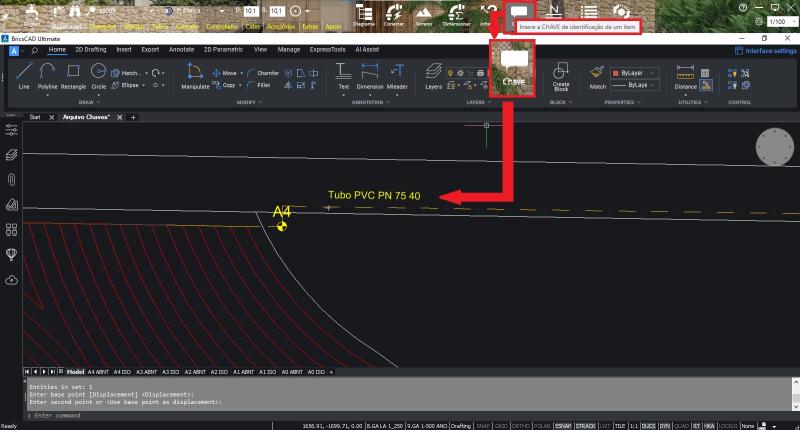This screenshot has height=430, width=800.
Task: Click the Match properties brush icon
Action: click(x=597, y=75)
